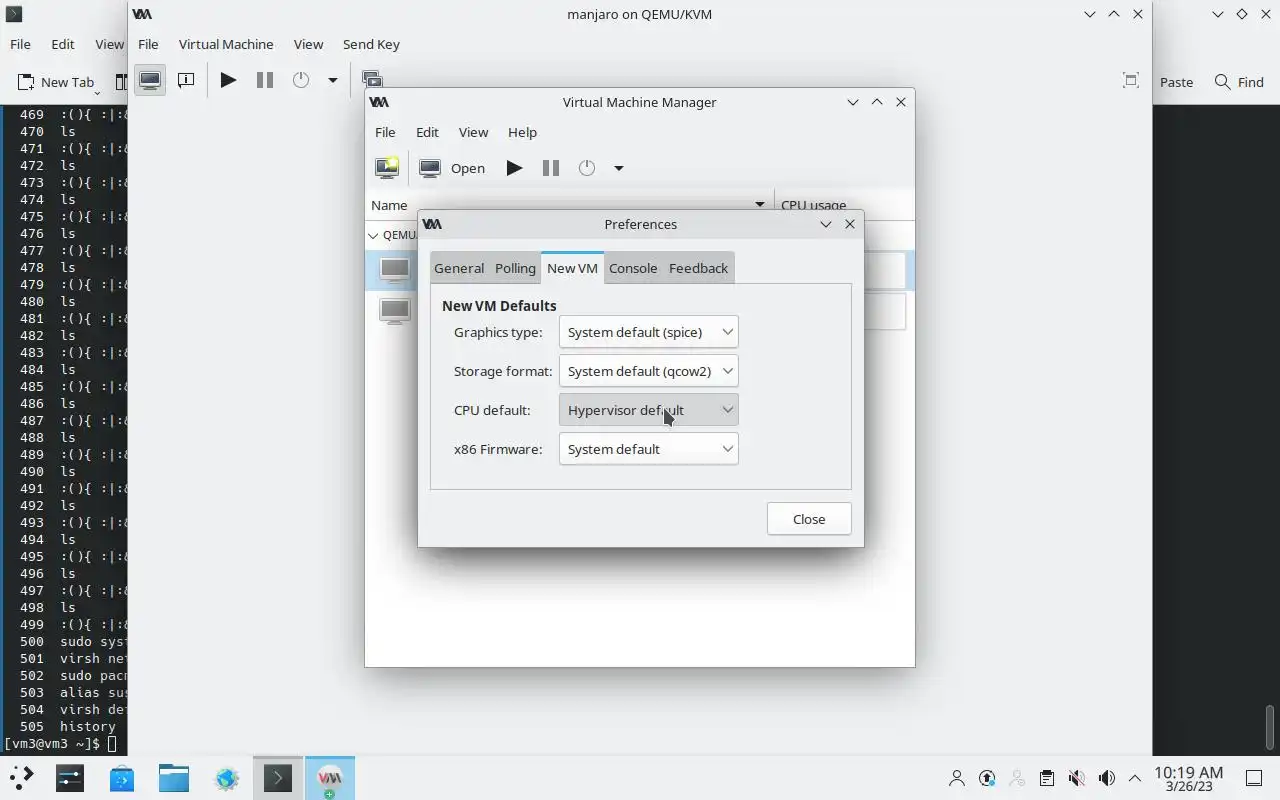Pause the VM from manjaro window toolbar
This screenshot has height=800, width=1280.
coord(265,80)
